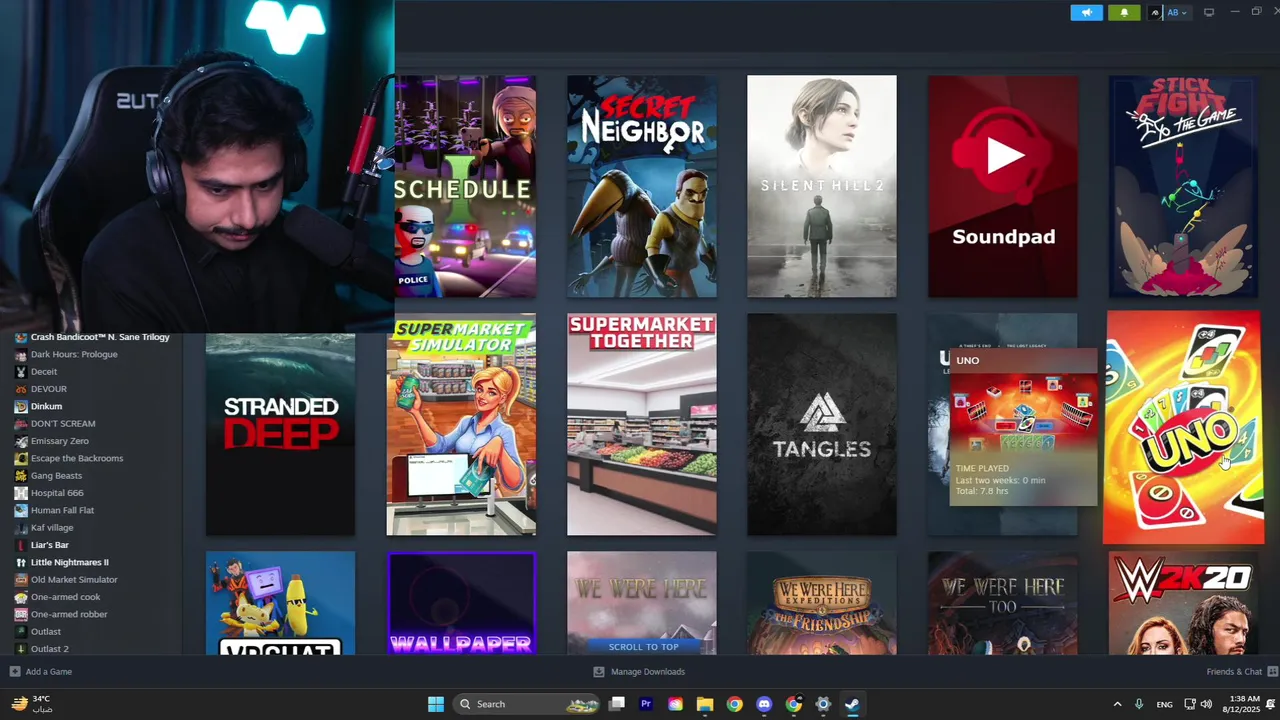Open Secret Neighbor game cover
The width and height of the screenshot is (1280, 720).
click(x=642, y=186)
